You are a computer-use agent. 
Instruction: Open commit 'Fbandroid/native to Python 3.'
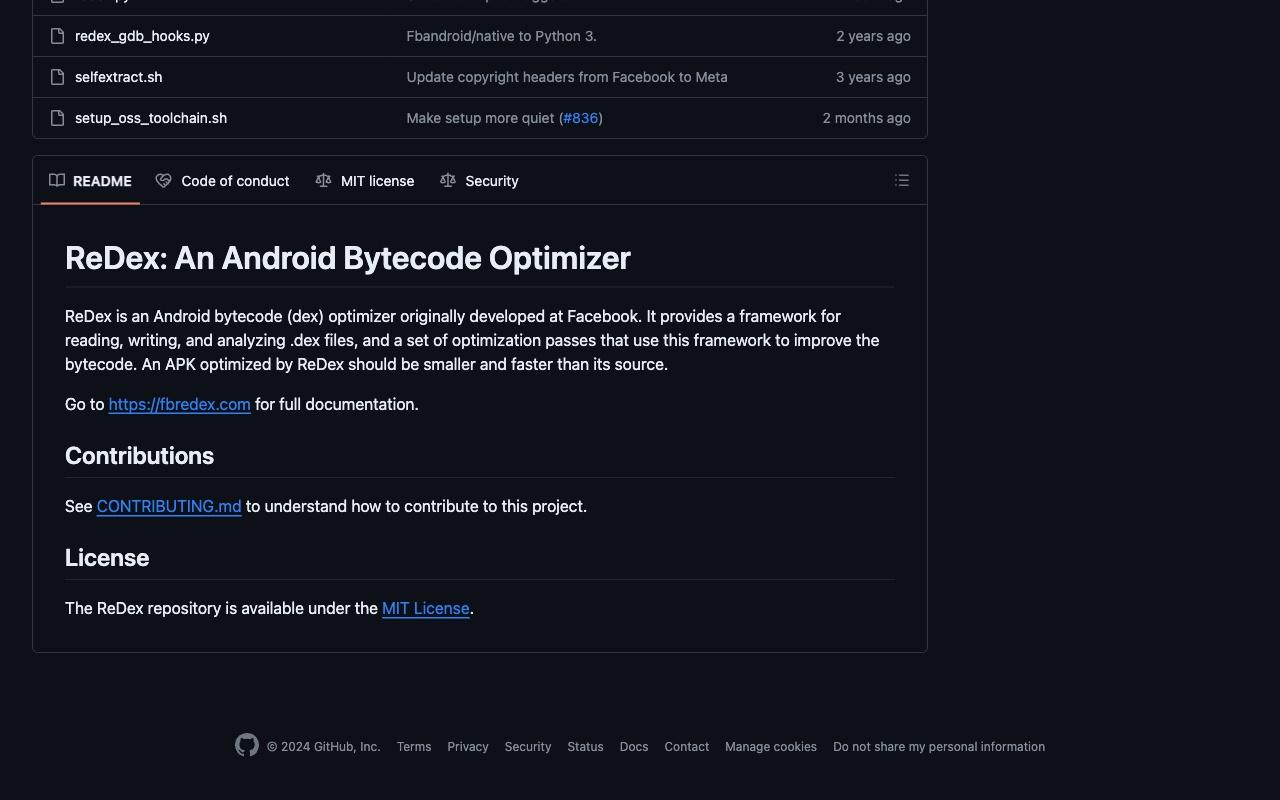[501, 36]
